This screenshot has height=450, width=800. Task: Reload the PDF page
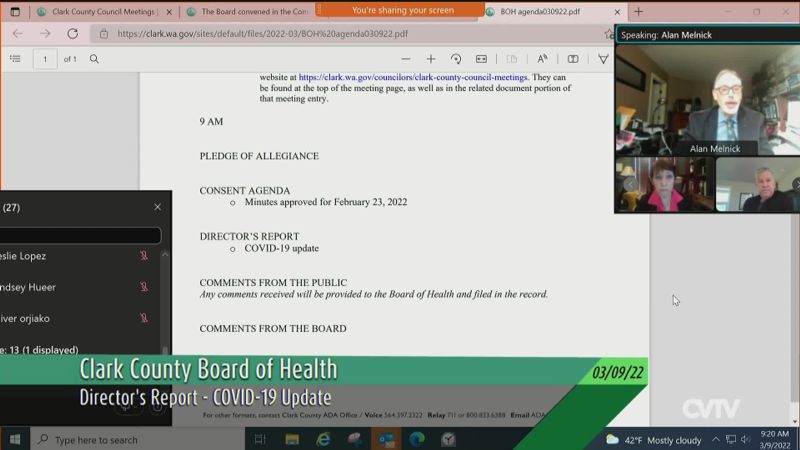(x=72, y=34)
